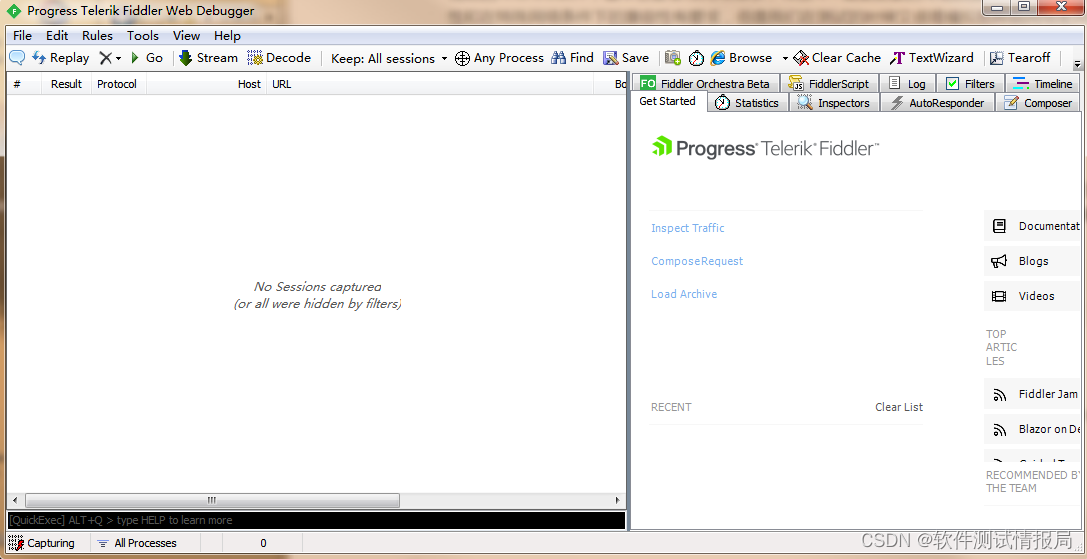Click Fiddler app icon in title bar

(x=13, y=11)
